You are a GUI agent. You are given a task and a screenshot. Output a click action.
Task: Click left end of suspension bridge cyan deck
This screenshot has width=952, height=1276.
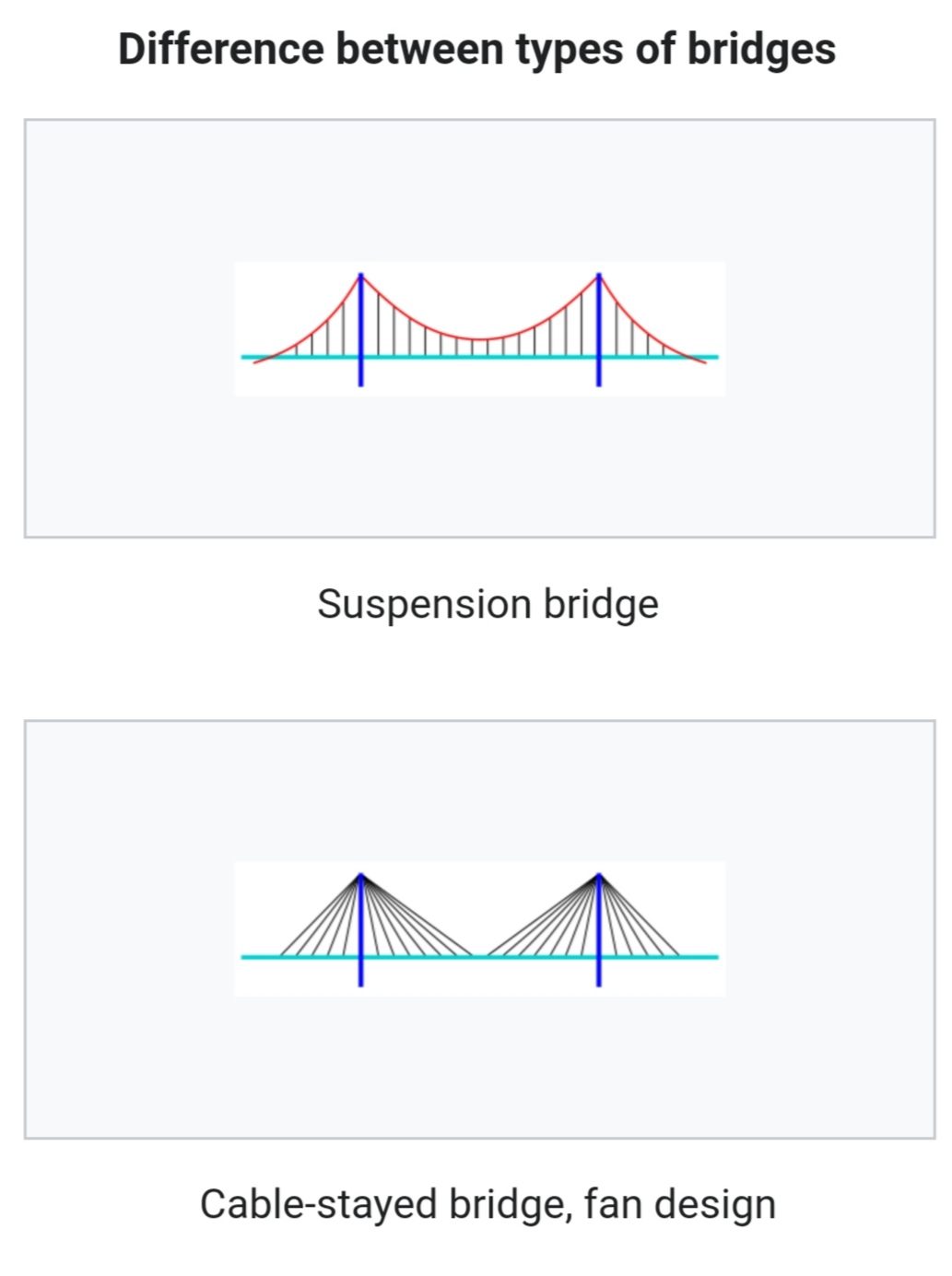(247, 357)
